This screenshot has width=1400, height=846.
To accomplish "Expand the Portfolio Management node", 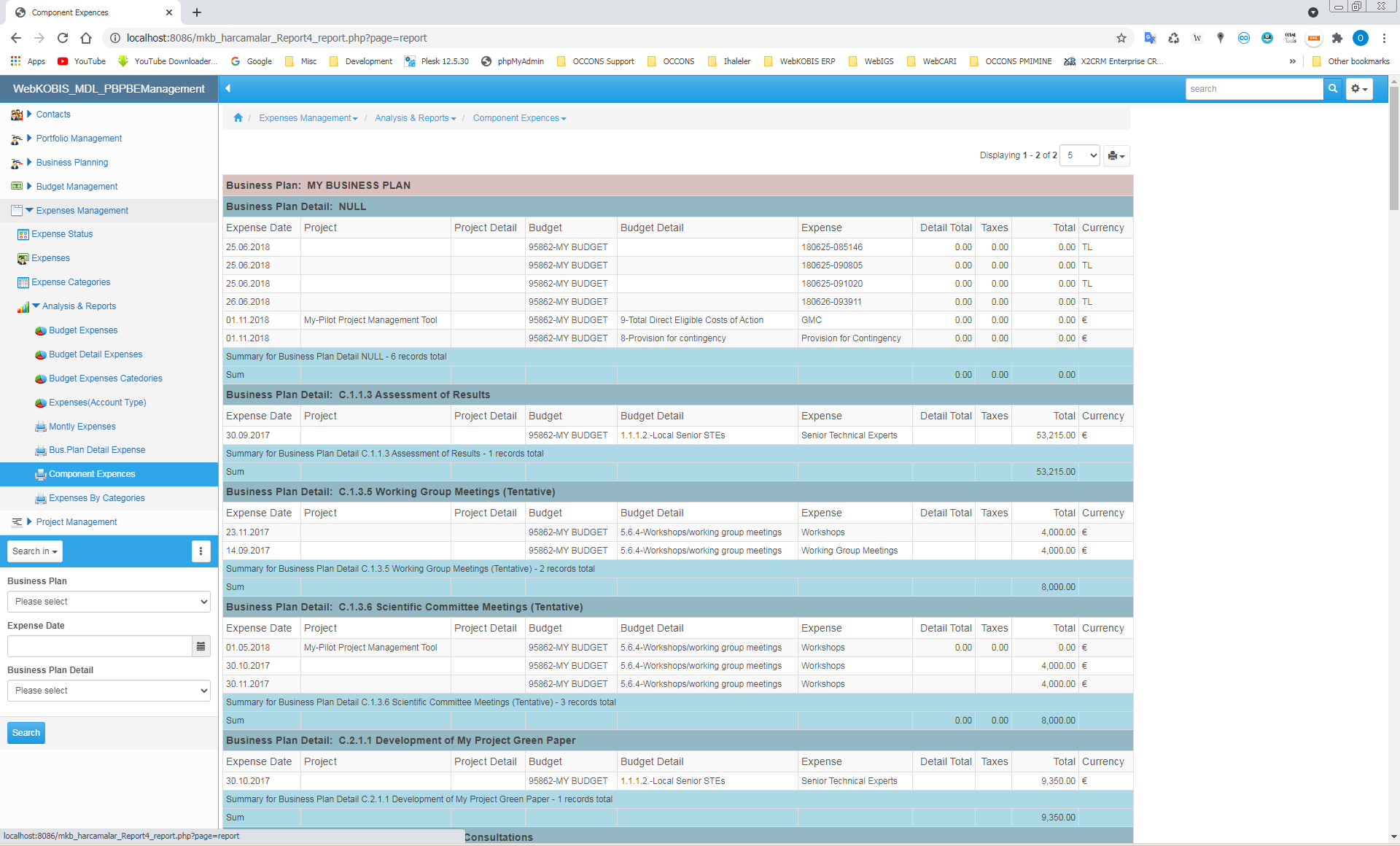I will (29, 138).
